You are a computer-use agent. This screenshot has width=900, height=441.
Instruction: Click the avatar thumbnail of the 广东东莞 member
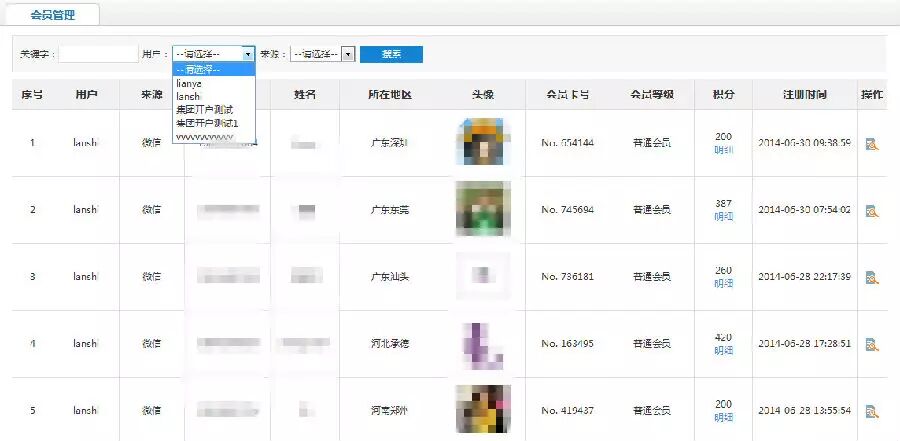[483, 209]
